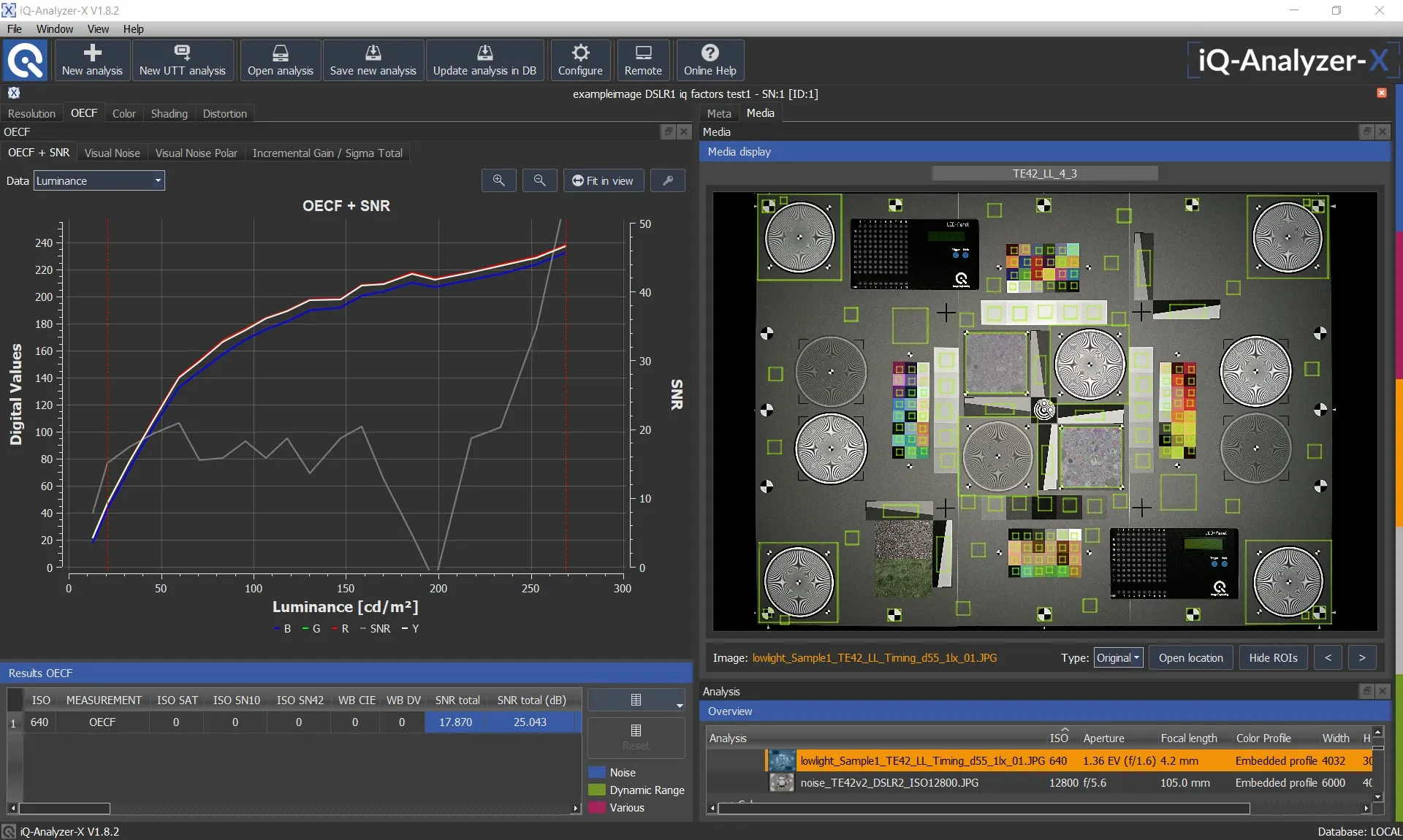Click the pin icon beside analysis title
Image resolution: width=1403 pixels, height=840 pixels.
click(x=14, y=93)
